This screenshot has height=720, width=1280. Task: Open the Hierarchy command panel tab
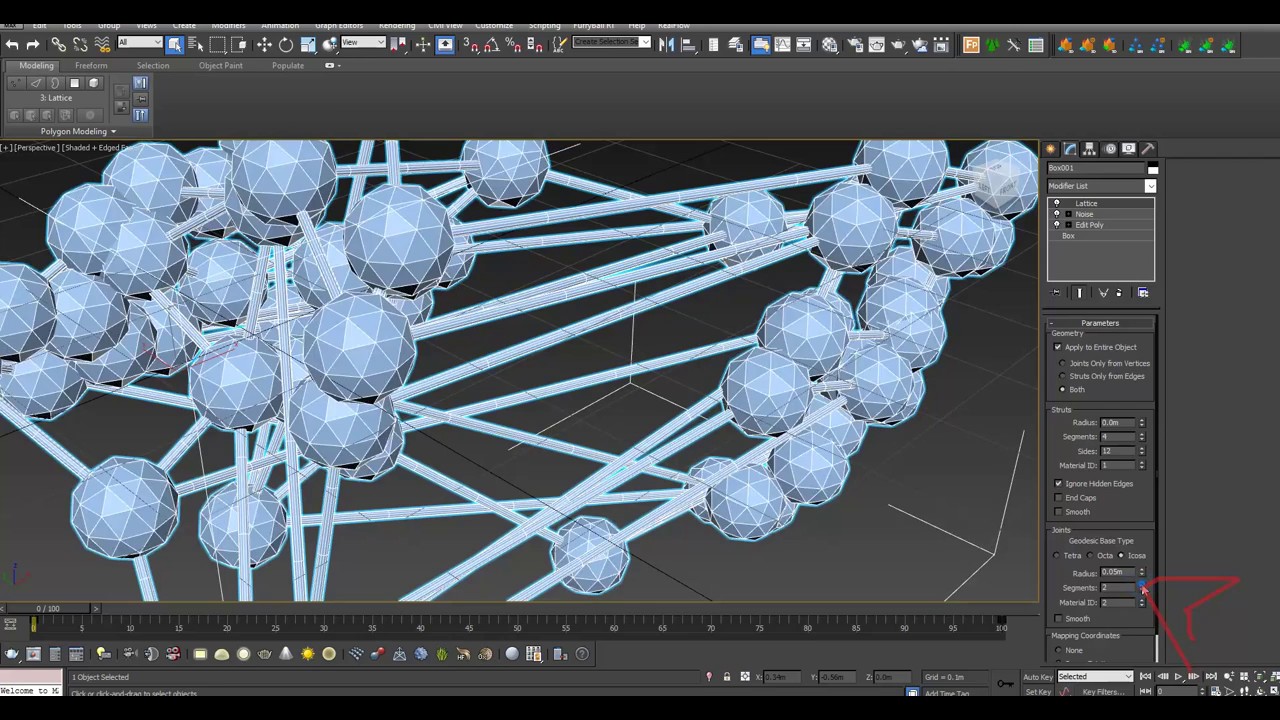(1090, 149)
